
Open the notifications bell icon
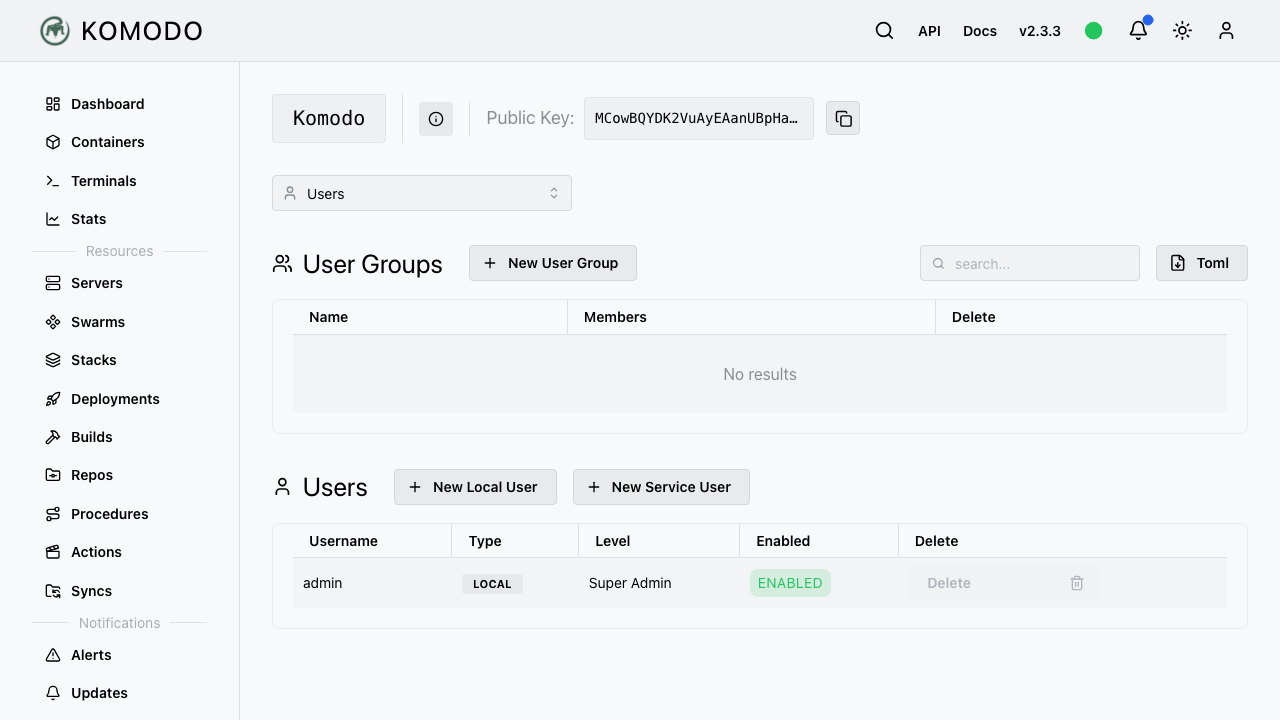point(1138,31)
